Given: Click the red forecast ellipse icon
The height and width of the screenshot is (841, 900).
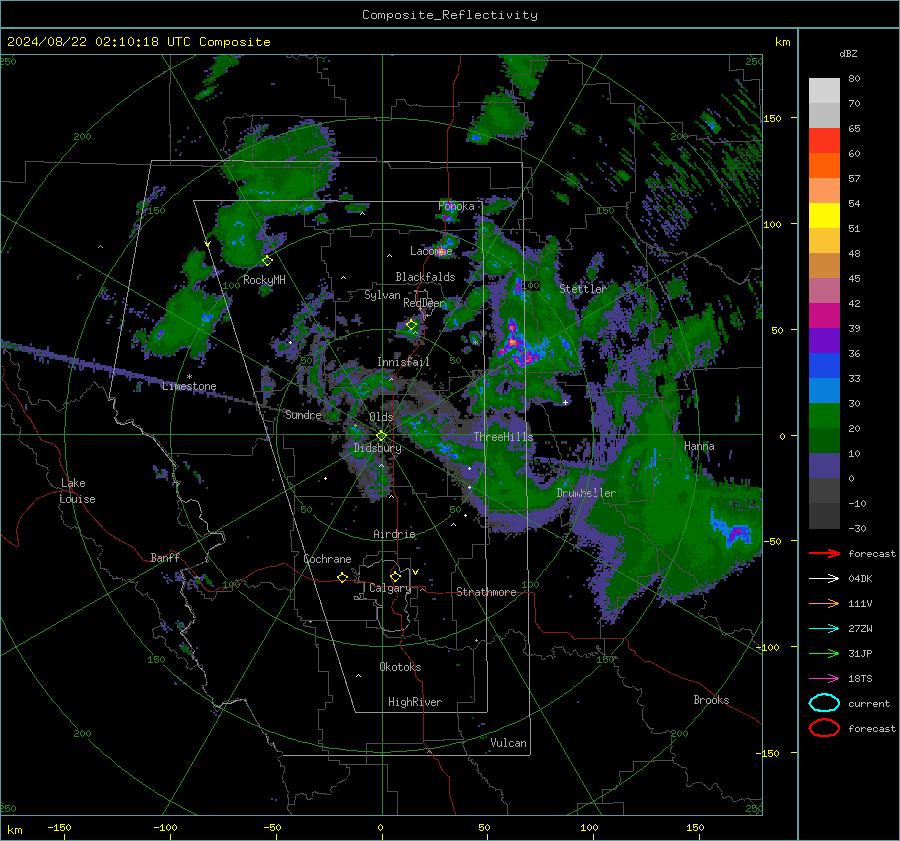Looking at the screenshot, I should pos(824,728).
